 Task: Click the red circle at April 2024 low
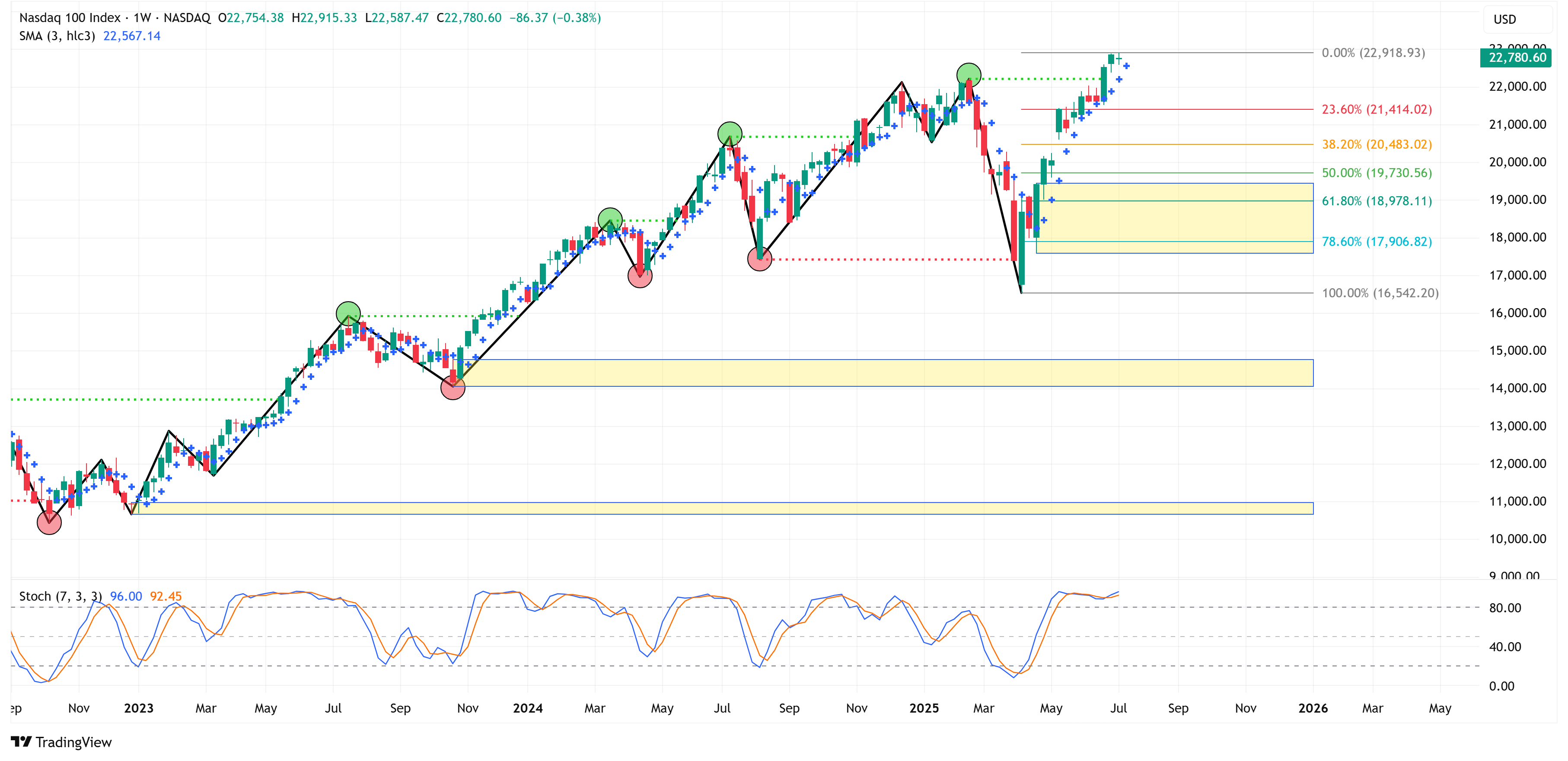pos(640,276)
